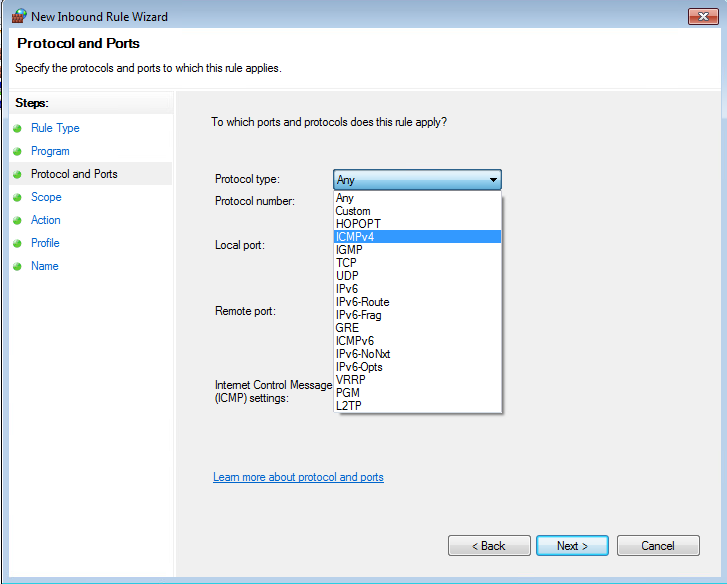Click the firewall wizard title bar icon
Screen dimensions: 727x584
pos(19,16)
